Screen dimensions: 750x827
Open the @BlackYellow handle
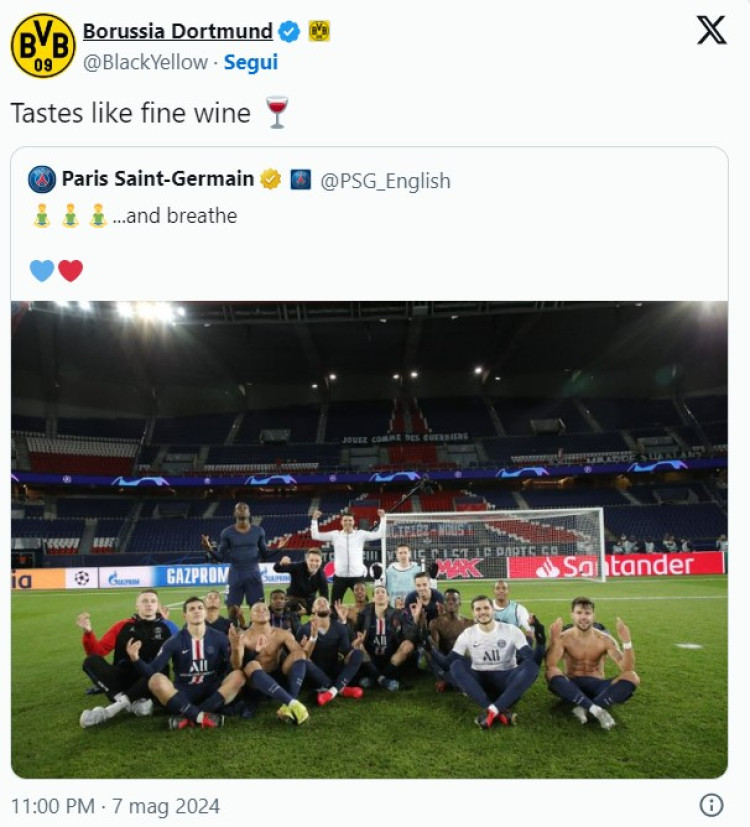[x=145, y=62]
